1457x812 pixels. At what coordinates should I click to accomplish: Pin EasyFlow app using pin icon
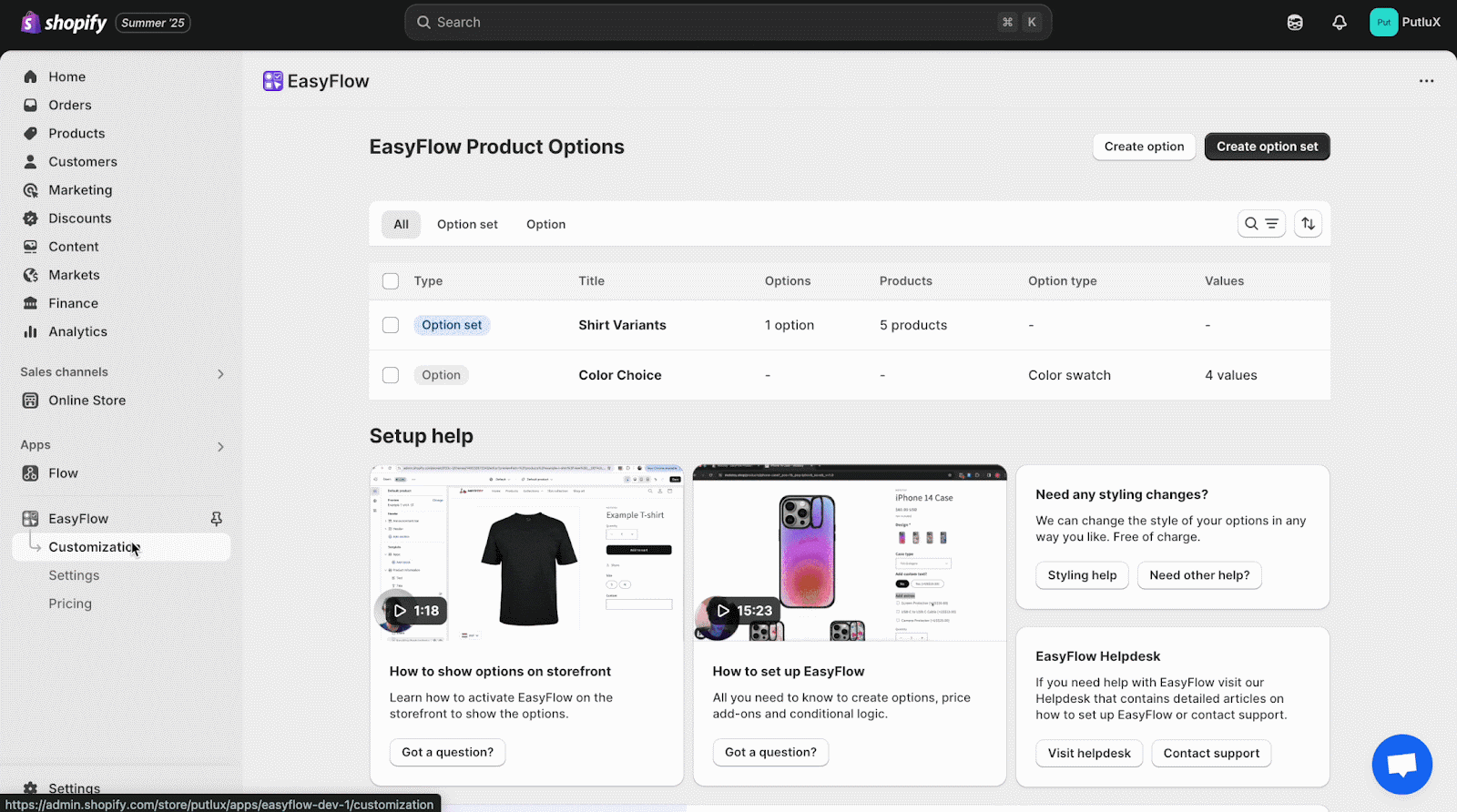[x=216, y=519]
